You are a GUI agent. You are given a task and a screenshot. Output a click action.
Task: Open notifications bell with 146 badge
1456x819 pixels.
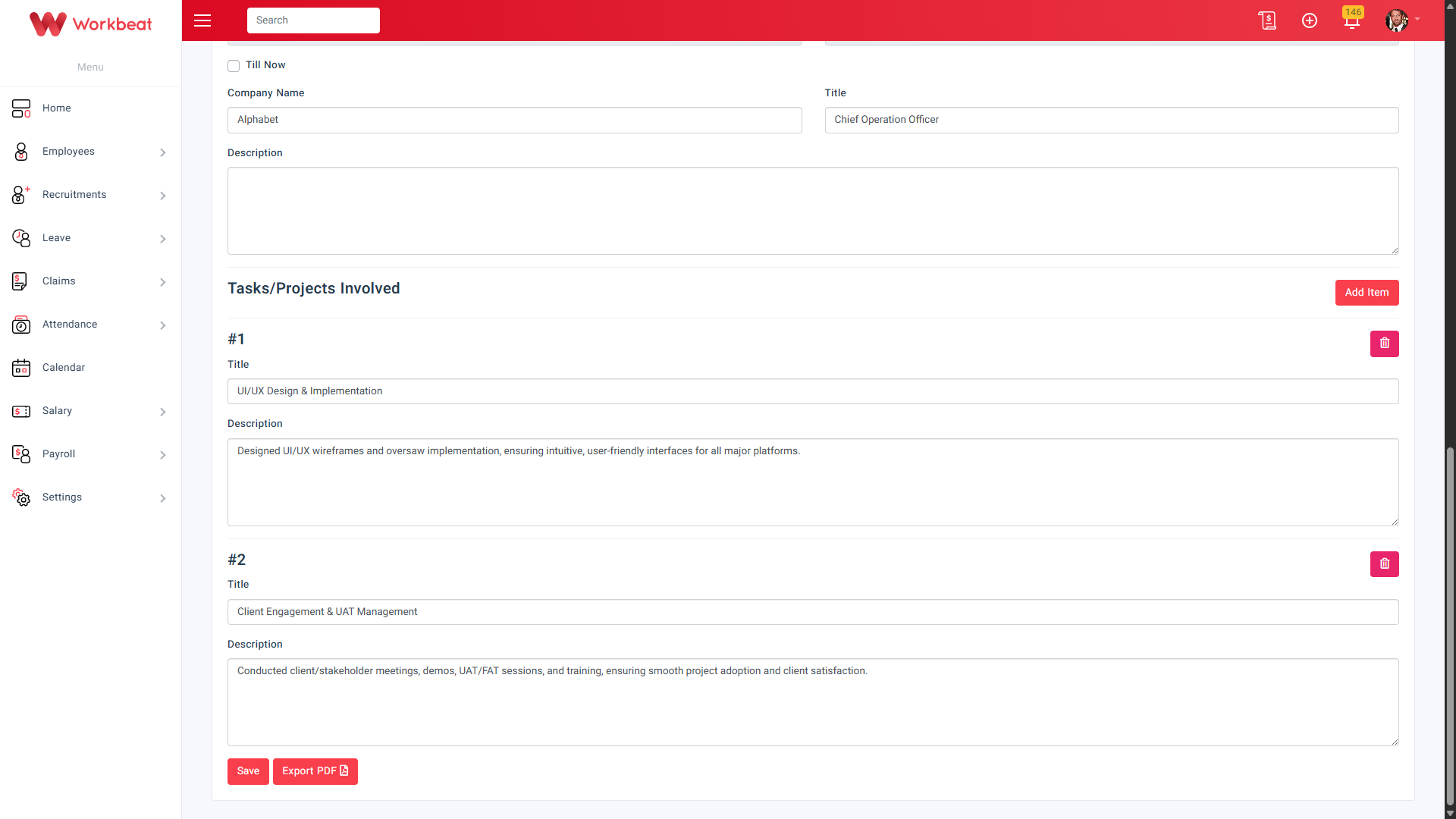1352,20
